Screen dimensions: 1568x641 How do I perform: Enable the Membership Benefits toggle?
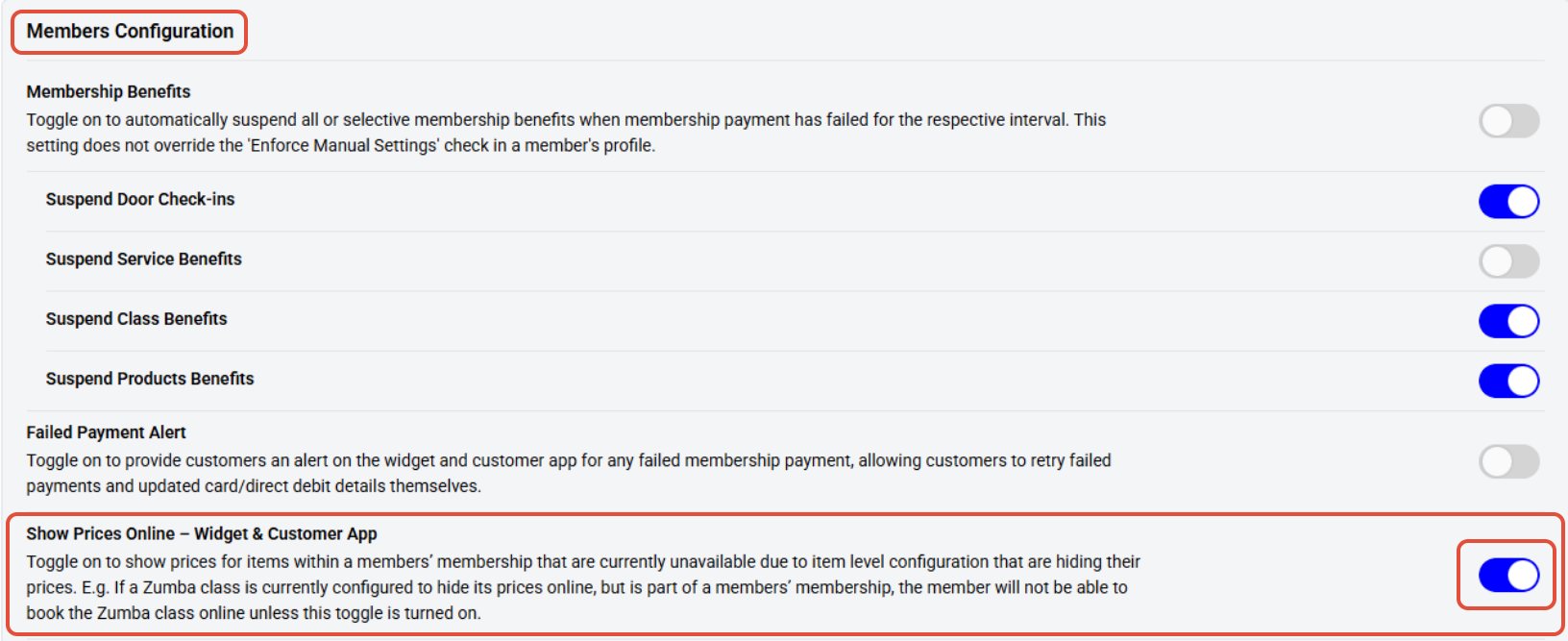[1508, 121]
